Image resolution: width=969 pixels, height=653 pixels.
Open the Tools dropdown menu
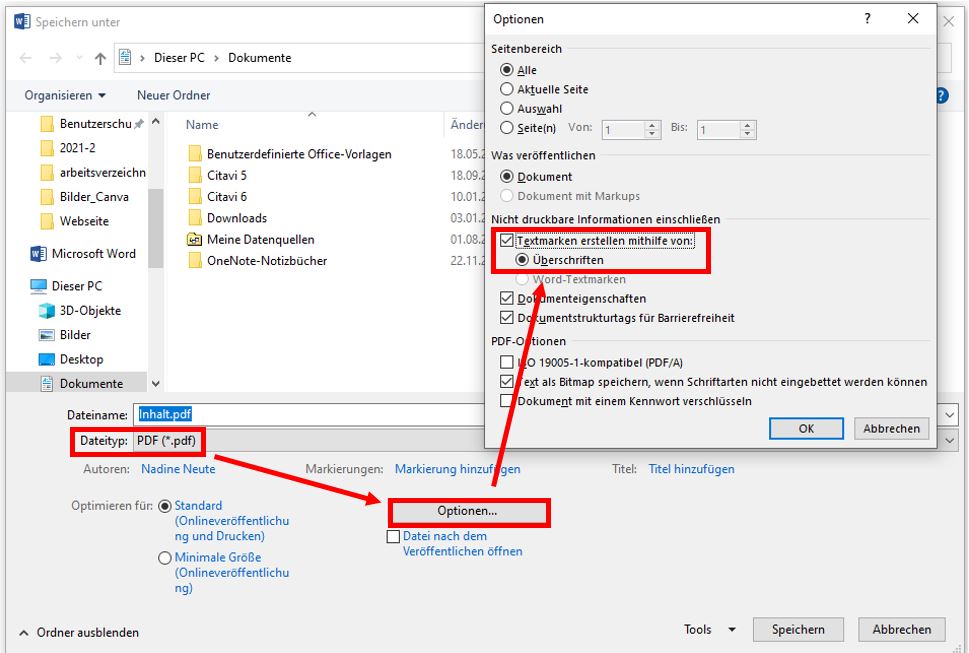click(x=709, y=630)
